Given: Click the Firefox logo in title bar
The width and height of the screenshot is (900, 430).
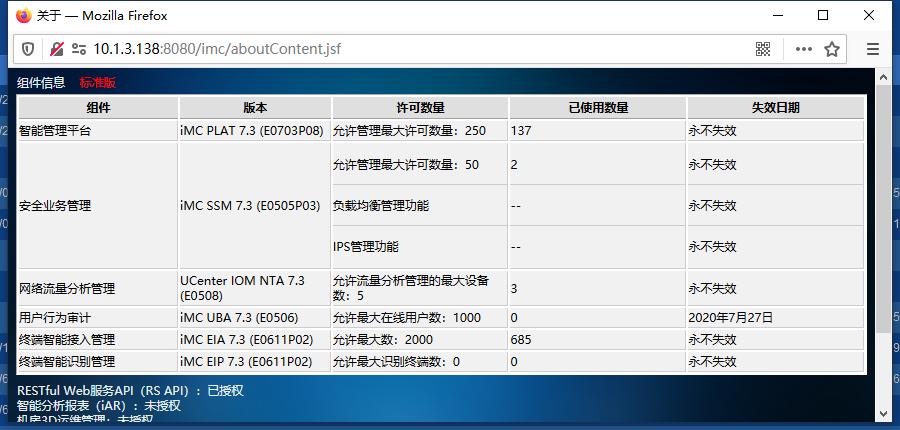Looking at the screenshot, I should click(x=24, y=16).
